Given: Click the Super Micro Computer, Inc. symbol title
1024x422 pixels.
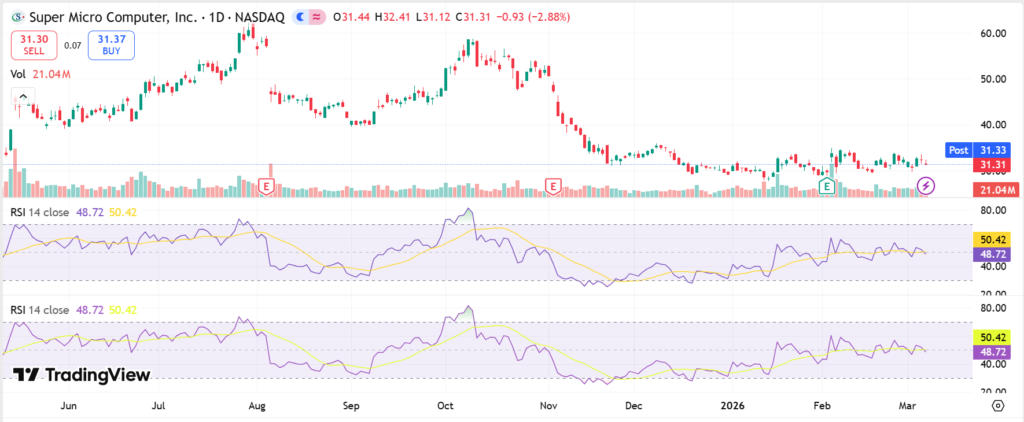Looking at the screenshot, I should pos(113,18).
